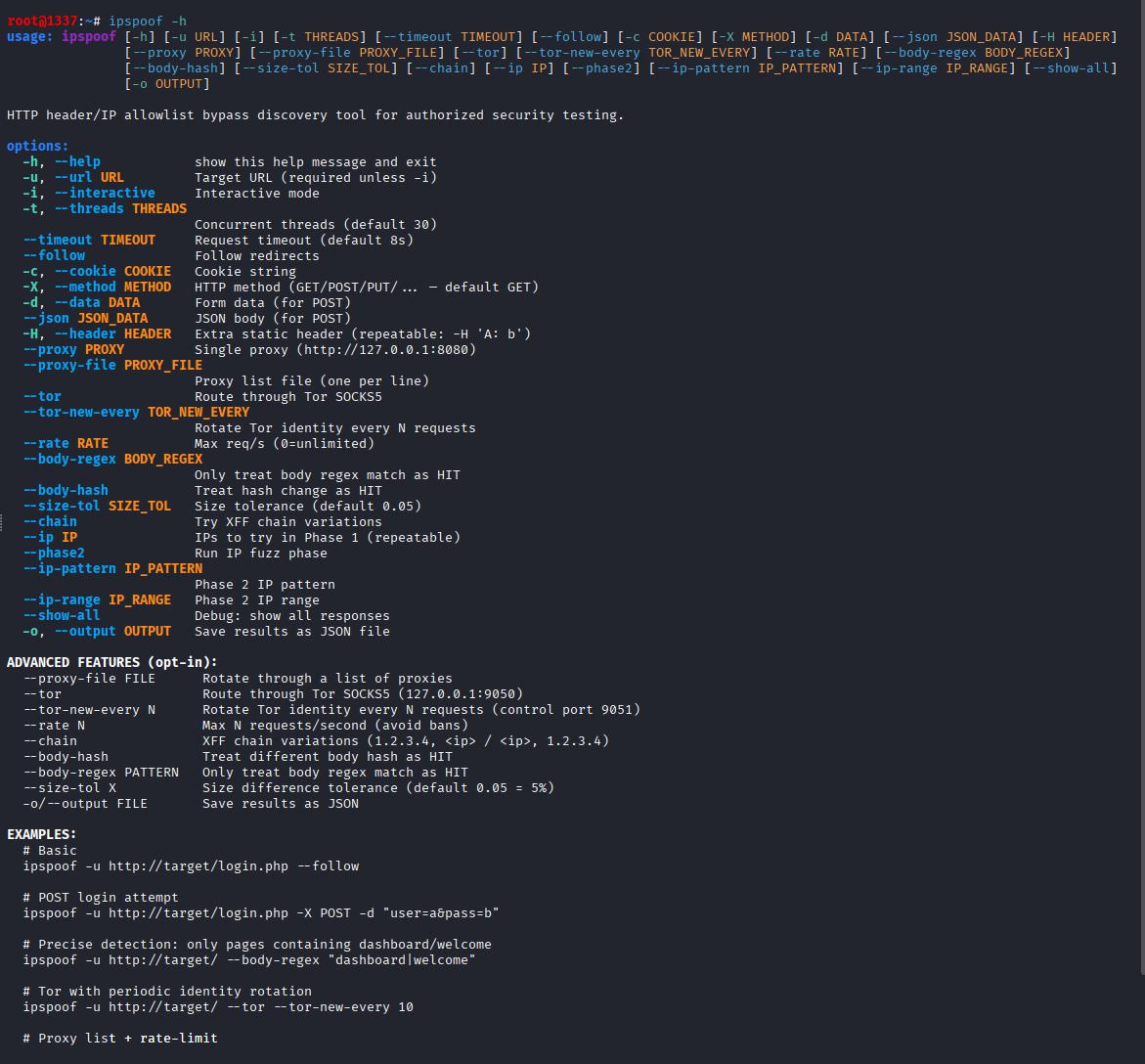Image resolution: width=1145 pixels, height=1064 pixels.
Task: Click 'Rotate through a list of proxies' text
Action: pyautogui.click(x=328, y=679)
